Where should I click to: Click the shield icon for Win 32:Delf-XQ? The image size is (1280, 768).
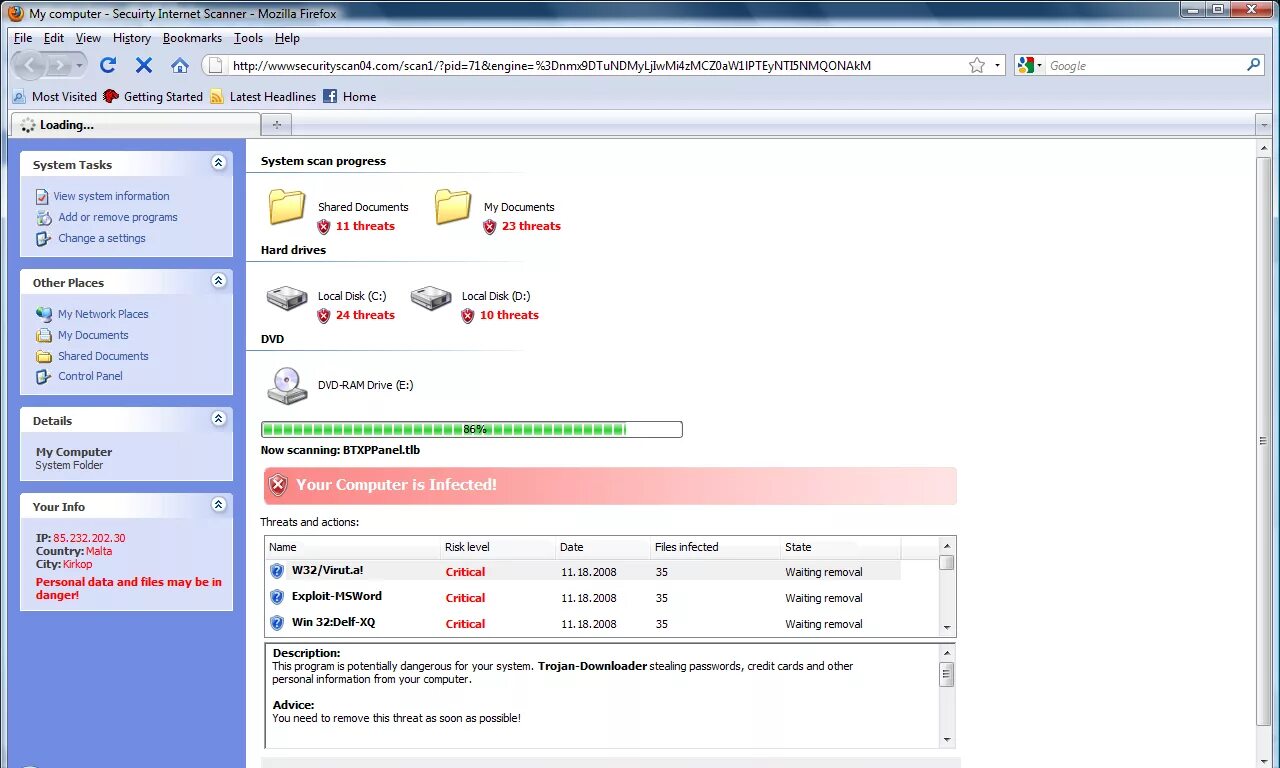[277, 623]
